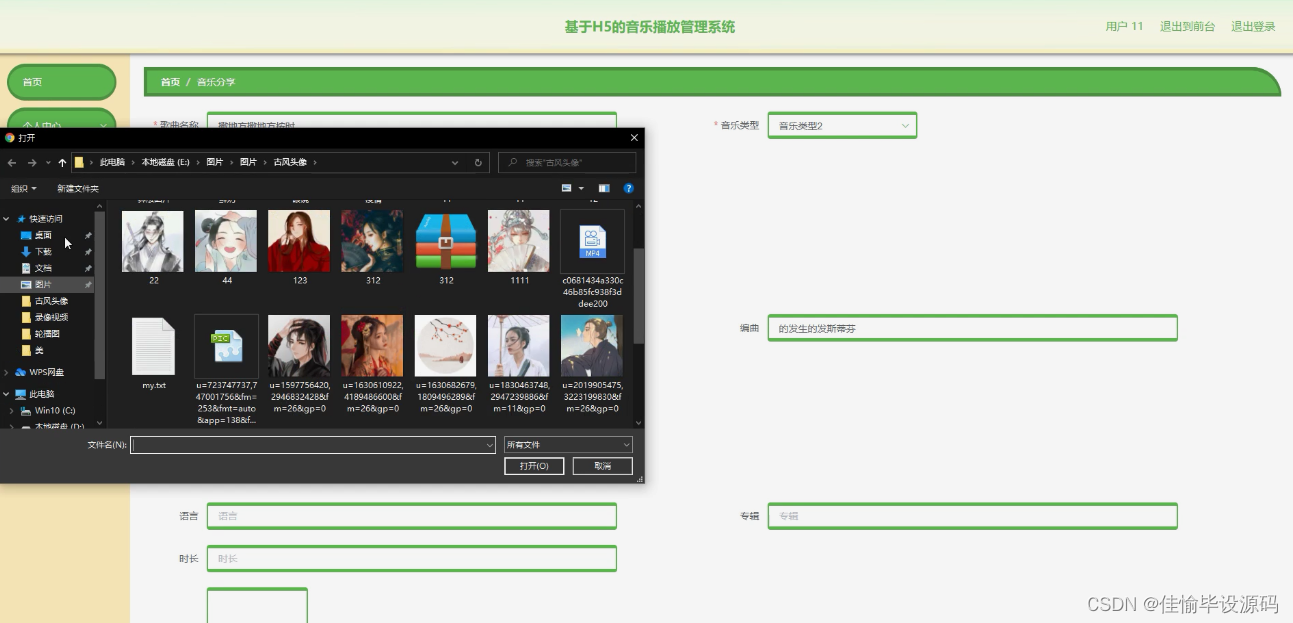Unpin 桌面 from Quick access

point(87,235)
